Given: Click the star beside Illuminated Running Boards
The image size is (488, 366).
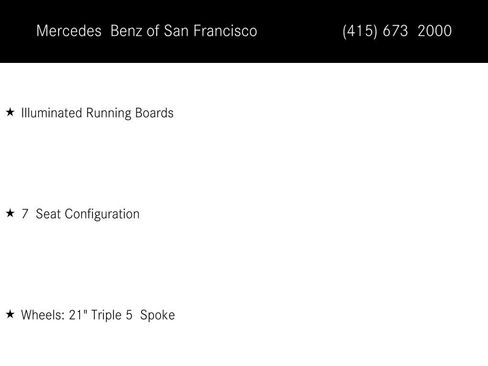Looking at the screenshot, I should (10, 112).
